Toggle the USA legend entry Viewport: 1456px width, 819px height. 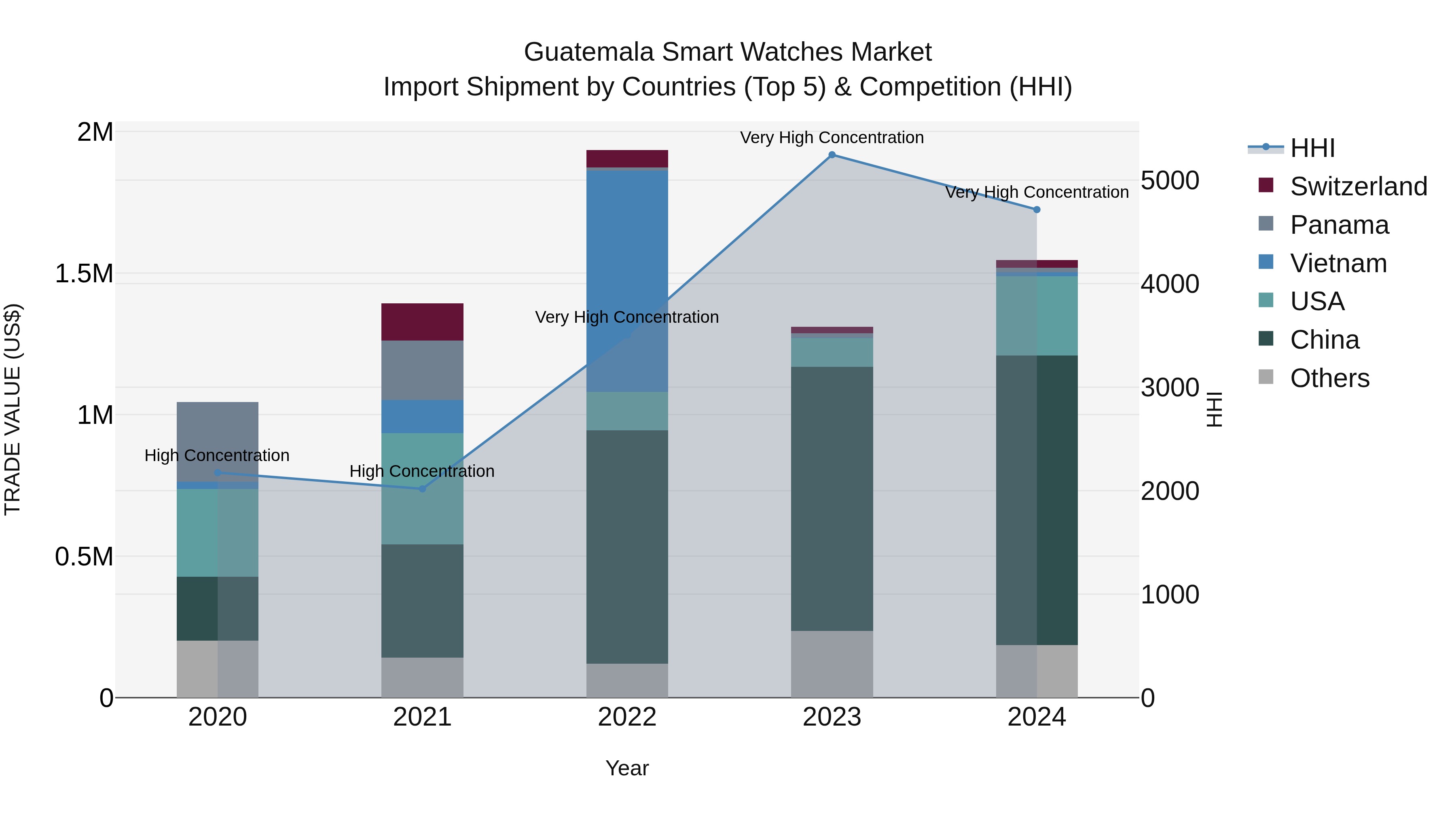click(1301, 301)
